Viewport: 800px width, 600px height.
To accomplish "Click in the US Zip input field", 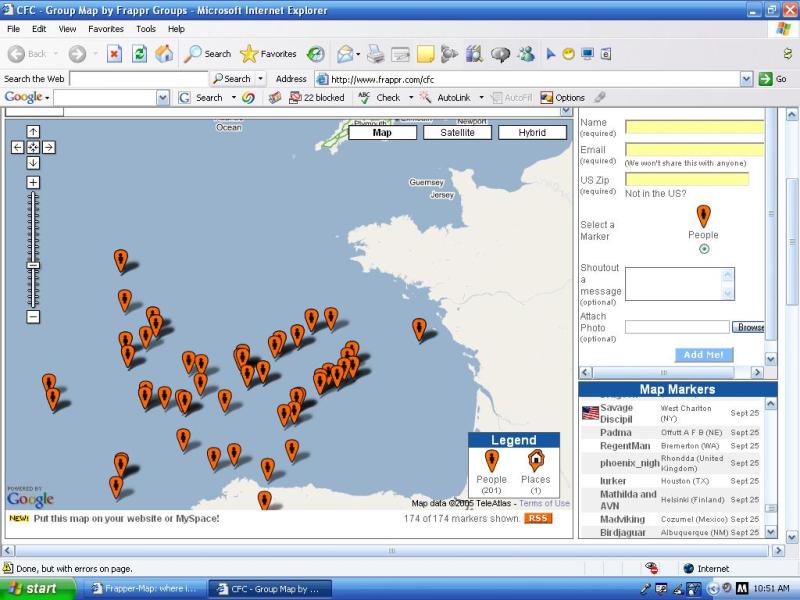I will 687,179.
